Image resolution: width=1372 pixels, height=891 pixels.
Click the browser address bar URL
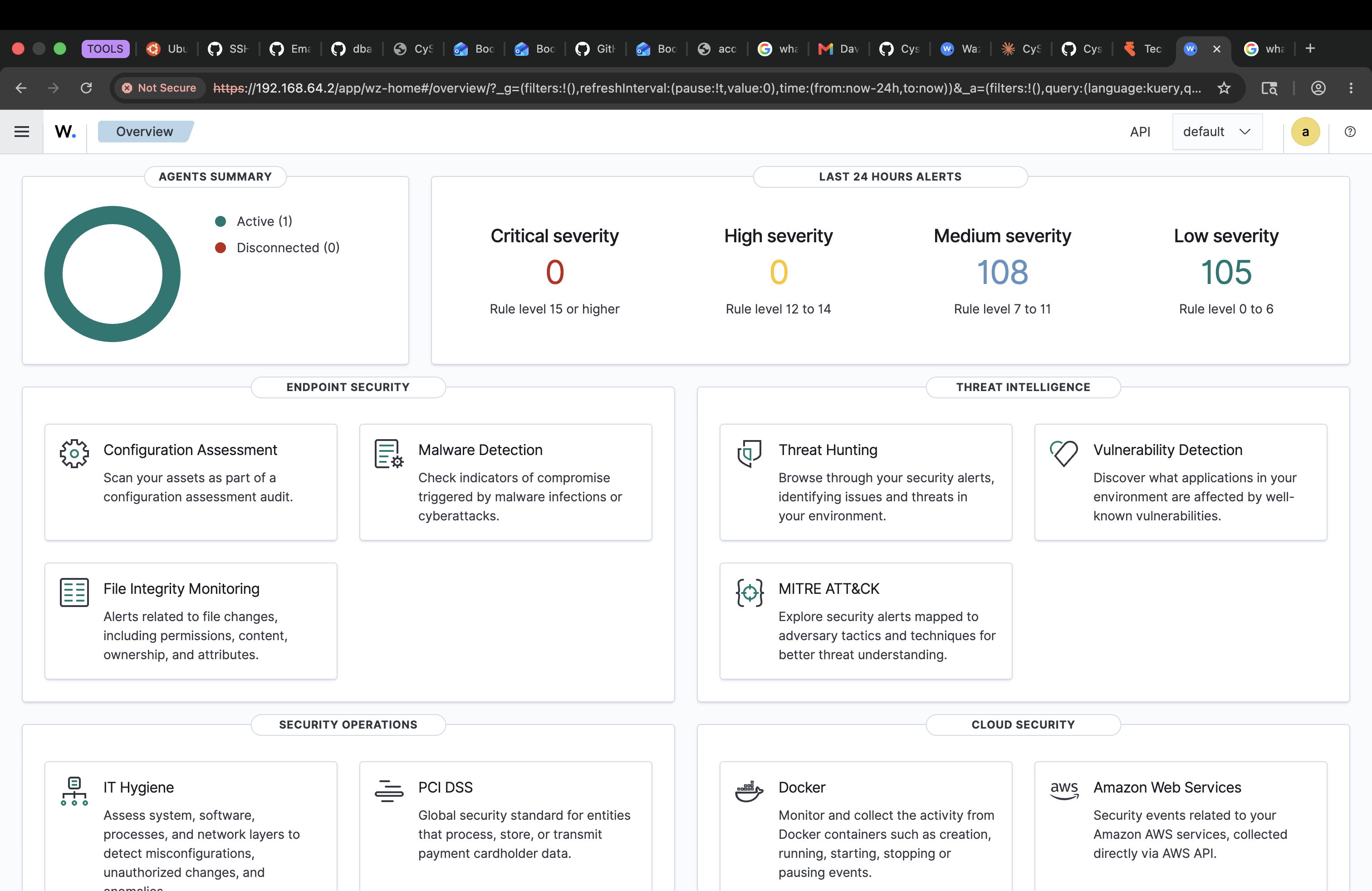pos(707,88)
